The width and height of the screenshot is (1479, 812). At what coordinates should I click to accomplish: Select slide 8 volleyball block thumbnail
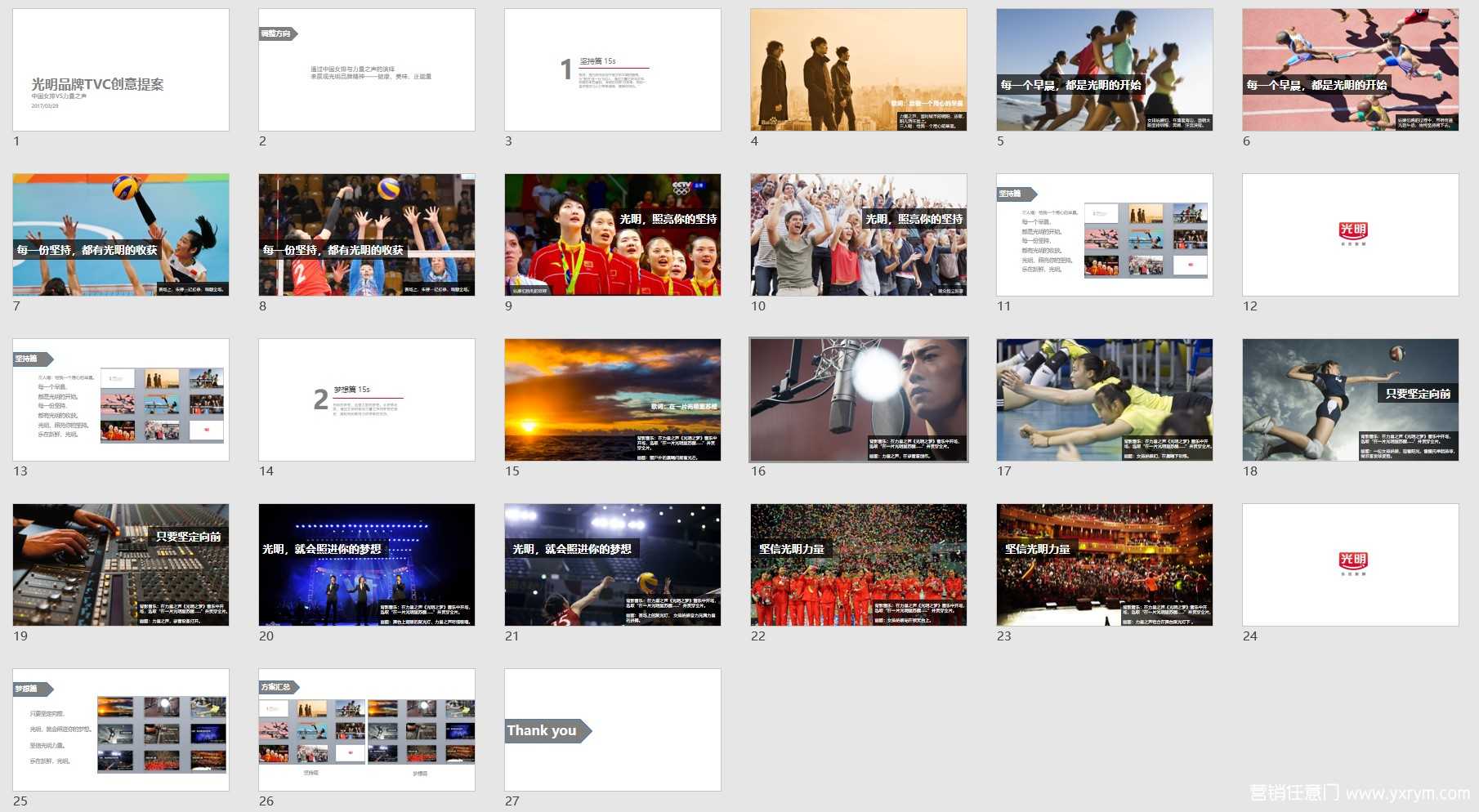[367, 234]
